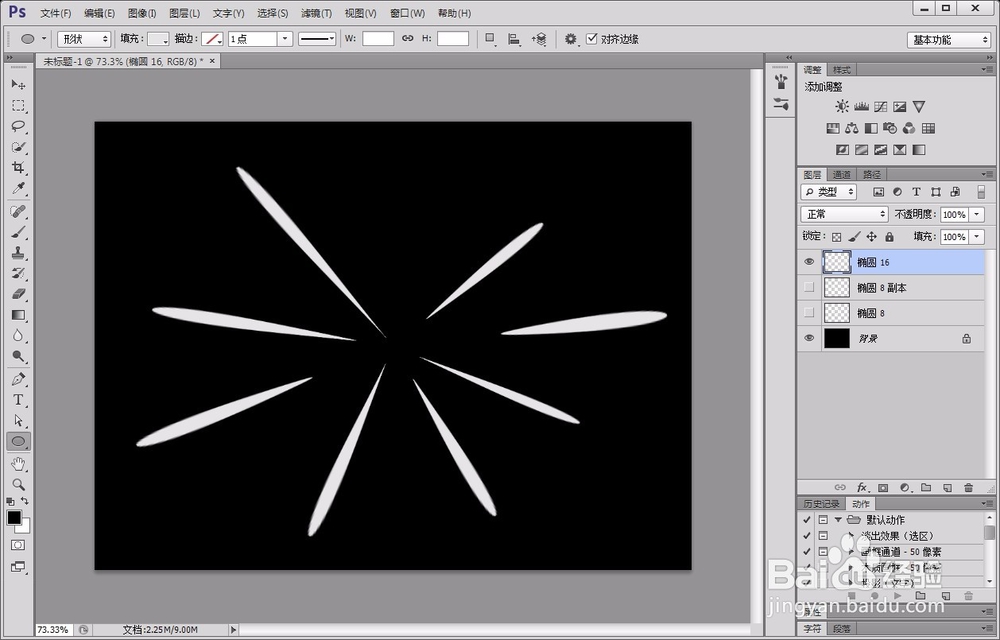Hide the 椭圆 16 layer
Screen dimensions: 1000x640
(x=809, y=262)
